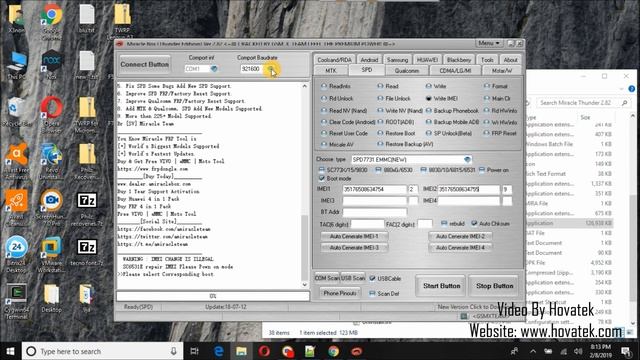Click the Connect Button

(x=144, y=64)
